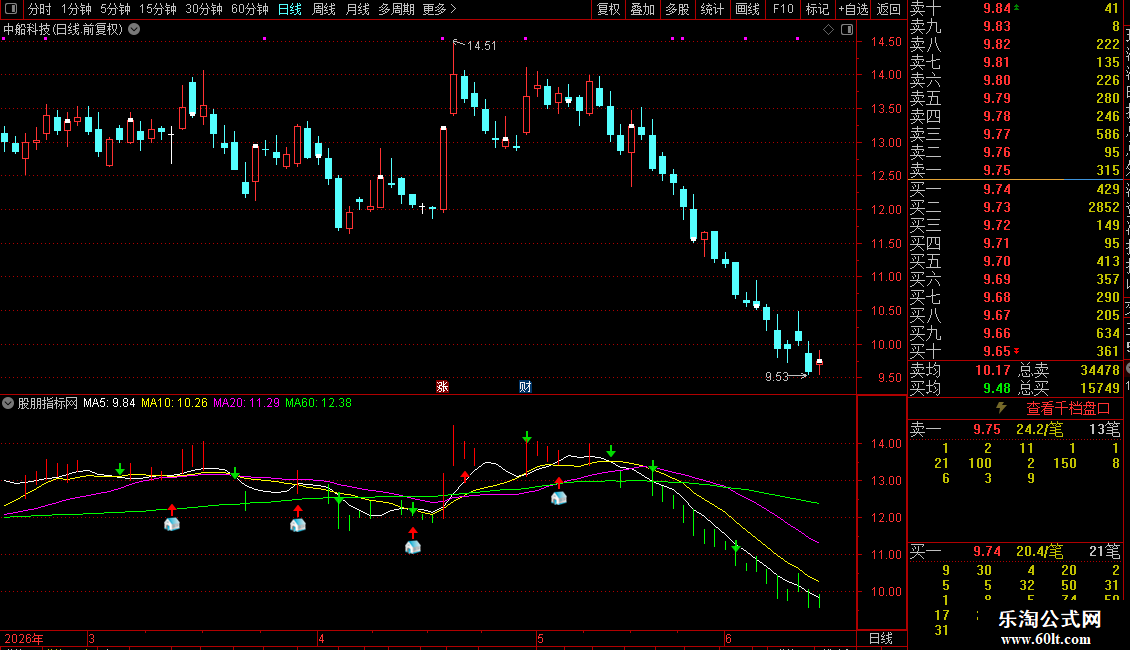This screenshot has height=650, width=1130.
Task: Click the 多股 multi-stock button
Action: point(677,9)
